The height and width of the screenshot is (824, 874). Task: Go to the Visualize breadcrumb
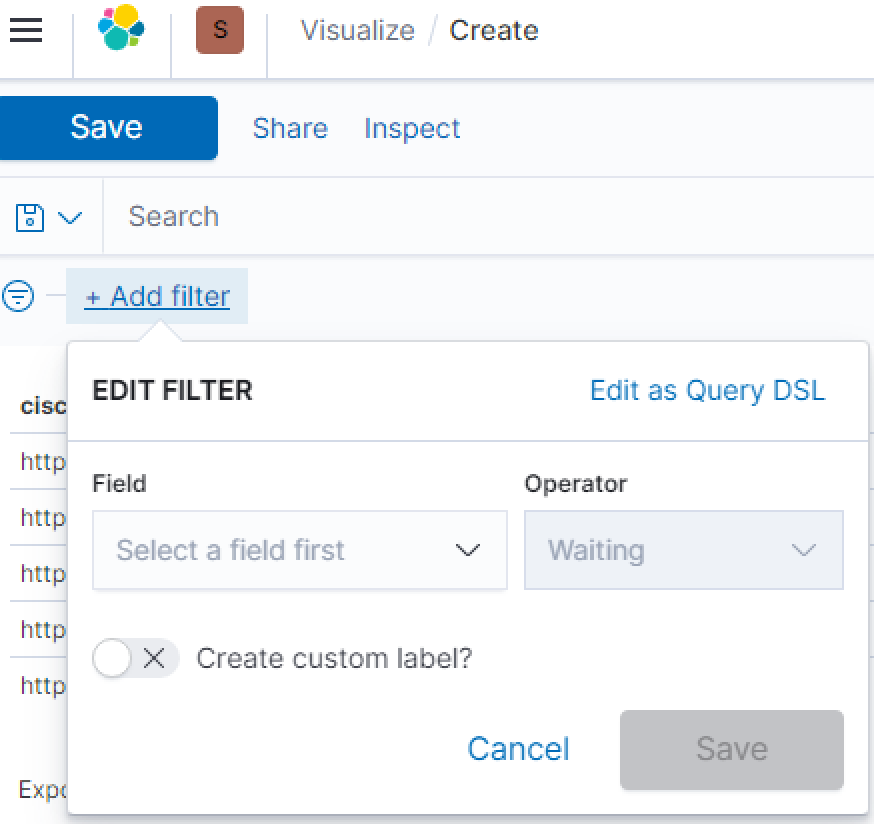coord(357,30)
